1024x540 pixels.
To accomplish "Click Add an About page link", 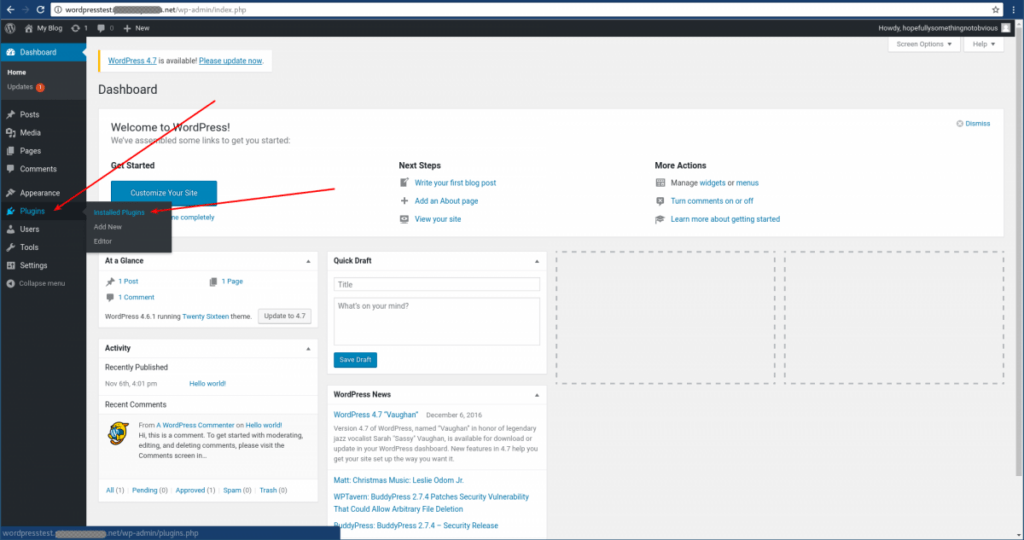I will pos(446,201).
